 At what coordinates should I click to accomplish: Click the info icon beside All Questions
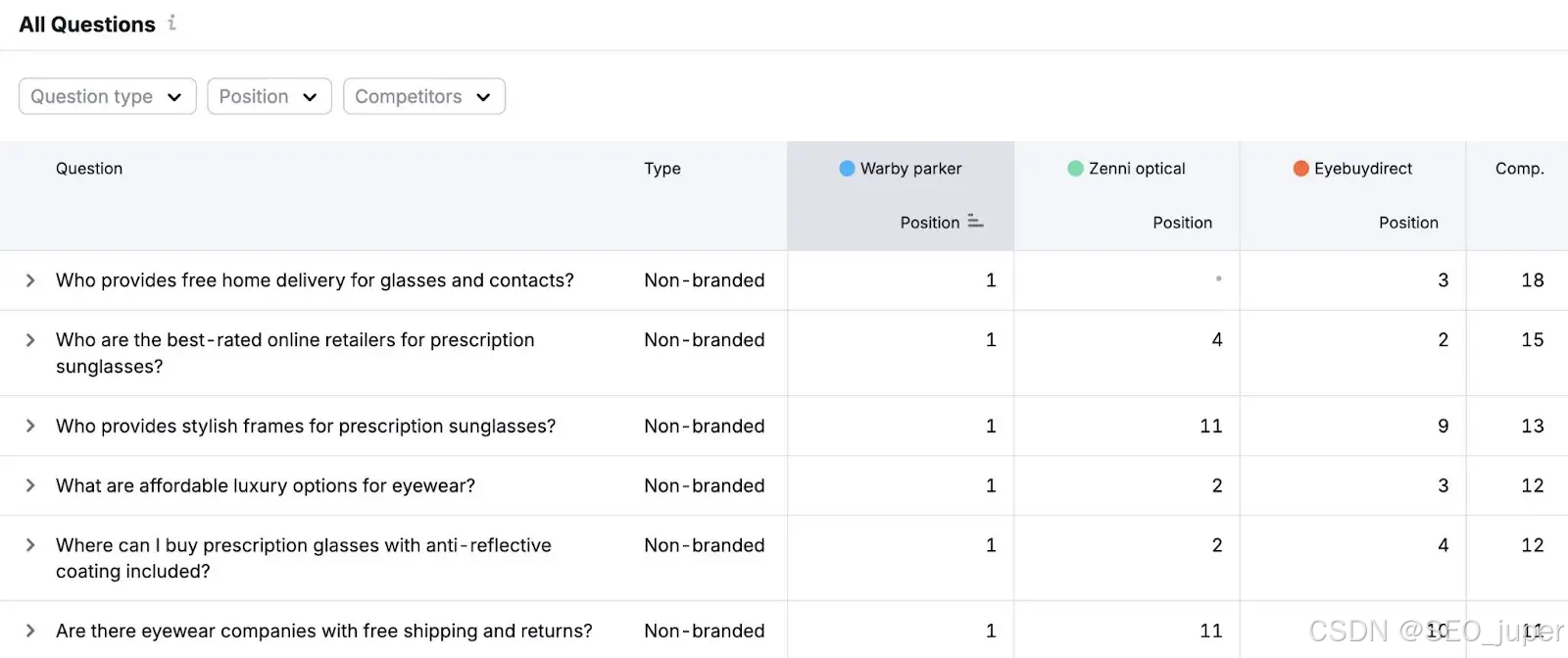click(x=172, y=23)
